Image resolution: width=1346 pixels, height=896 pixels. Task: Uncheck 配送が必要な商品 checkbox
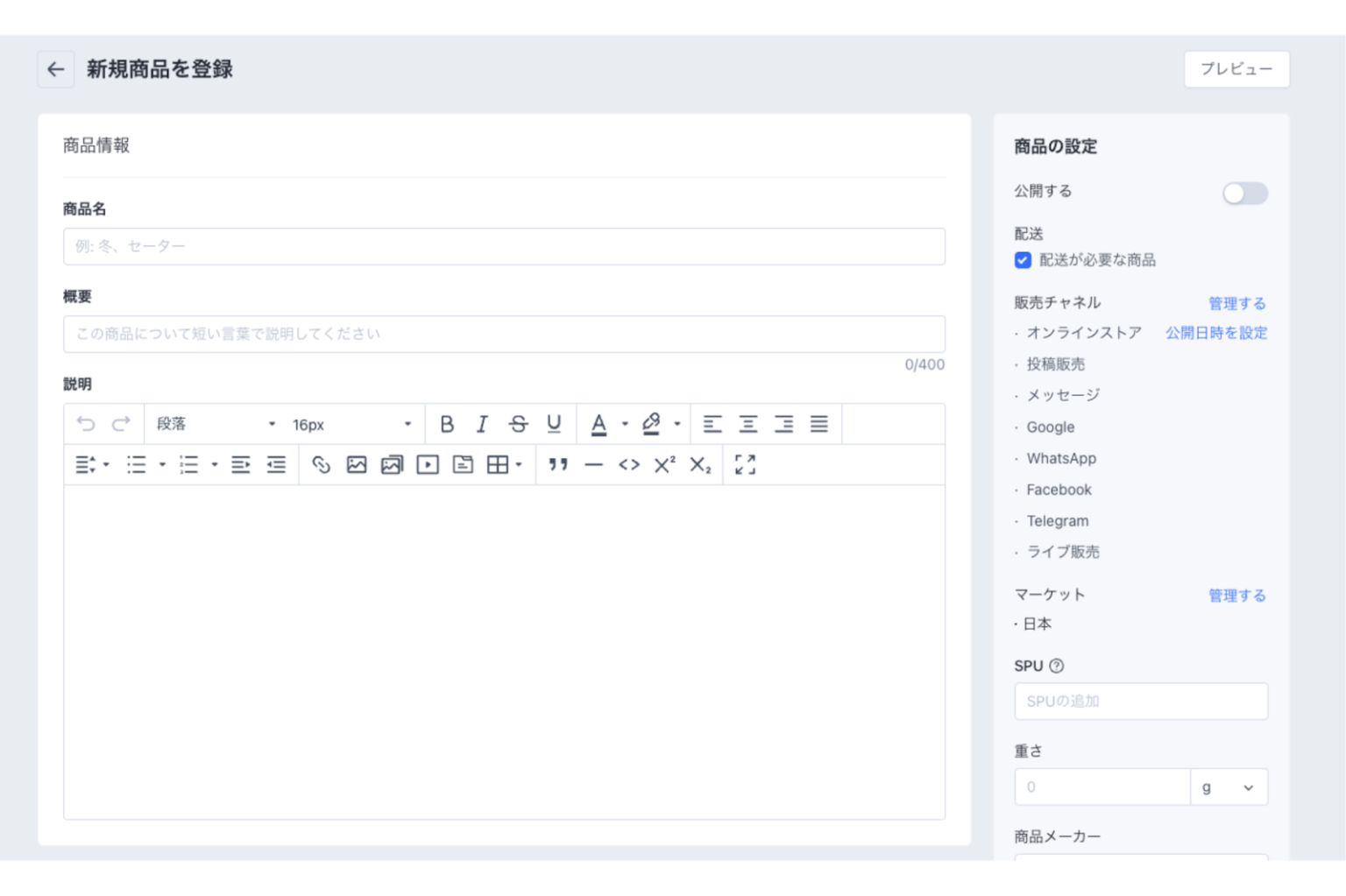click(1023, 260)
